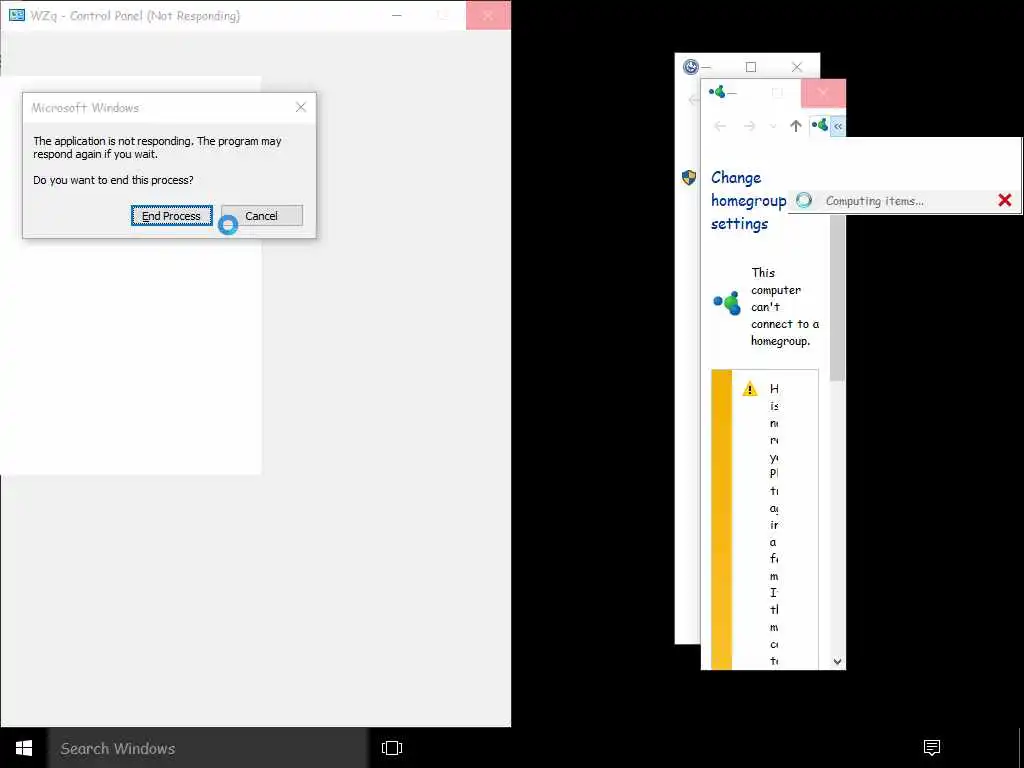Click the 'Computing items...' status text
1024x768 pixels.
point(874,201)
